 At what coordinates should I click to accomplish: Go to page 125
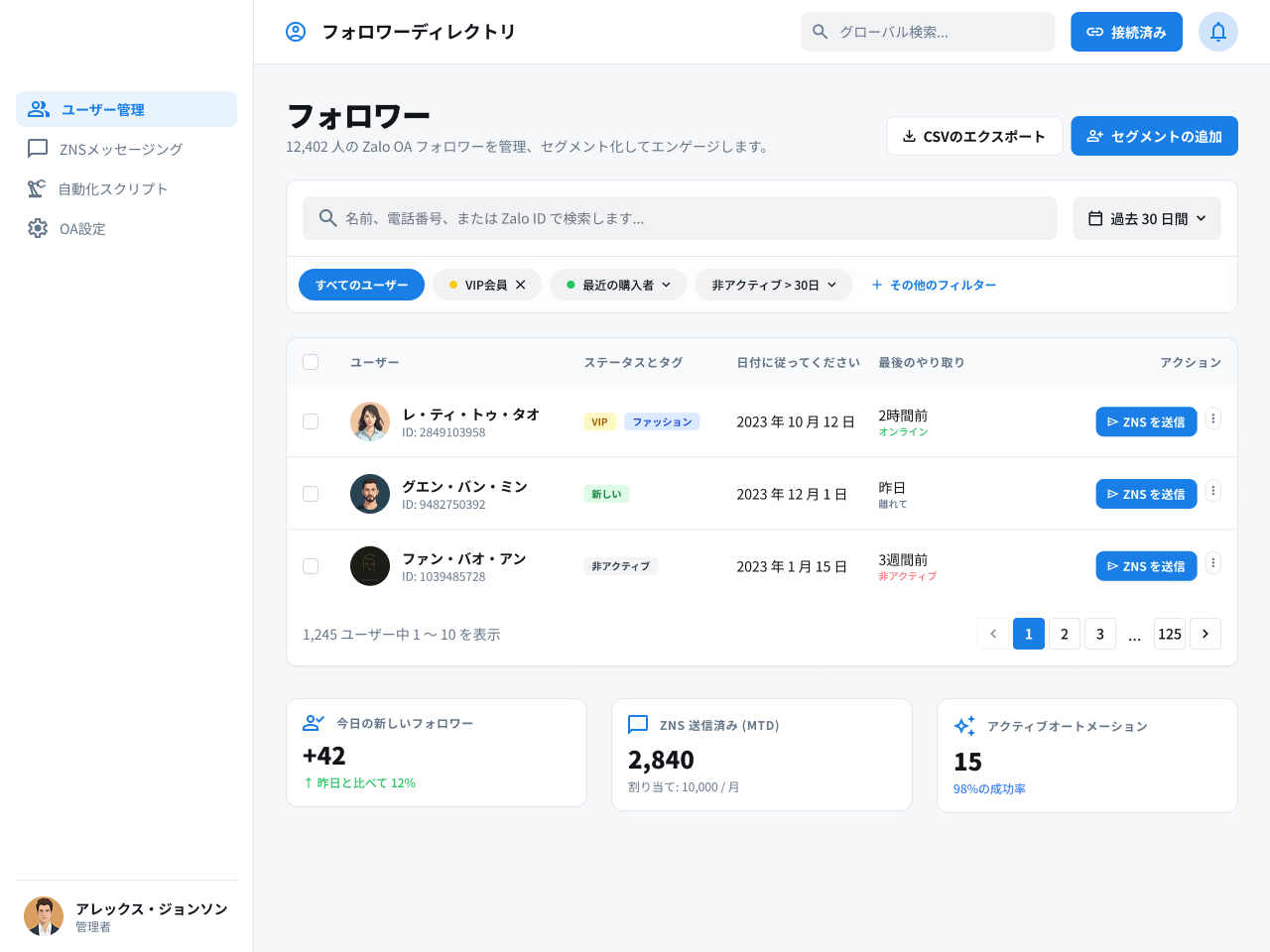[x=1170, y=634]
